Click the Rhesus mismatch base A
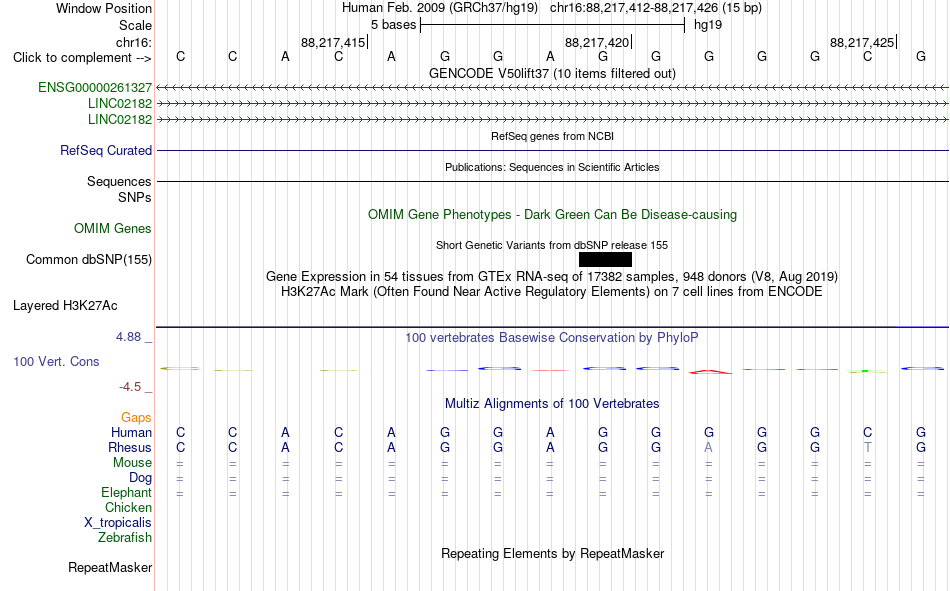Image resolution: width=950 pixels, height=591 pixels. point(708,448)
